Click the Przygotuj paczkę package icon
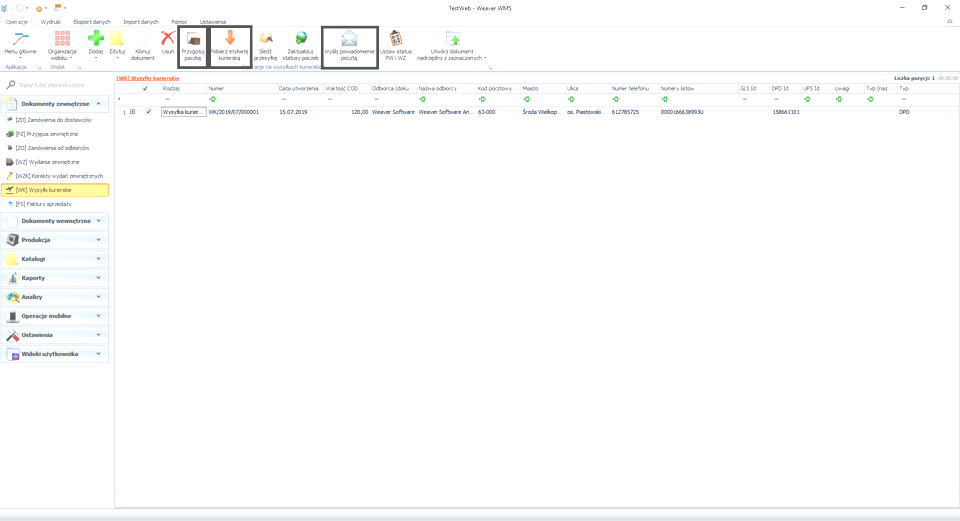960x521 pixels. 193,38
